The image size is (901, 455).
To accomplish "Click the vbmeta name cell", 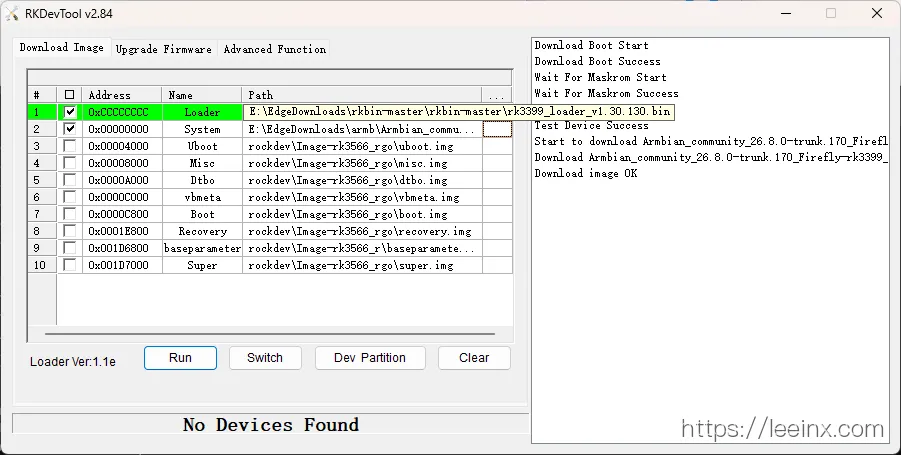I will [x=202, y=197].
